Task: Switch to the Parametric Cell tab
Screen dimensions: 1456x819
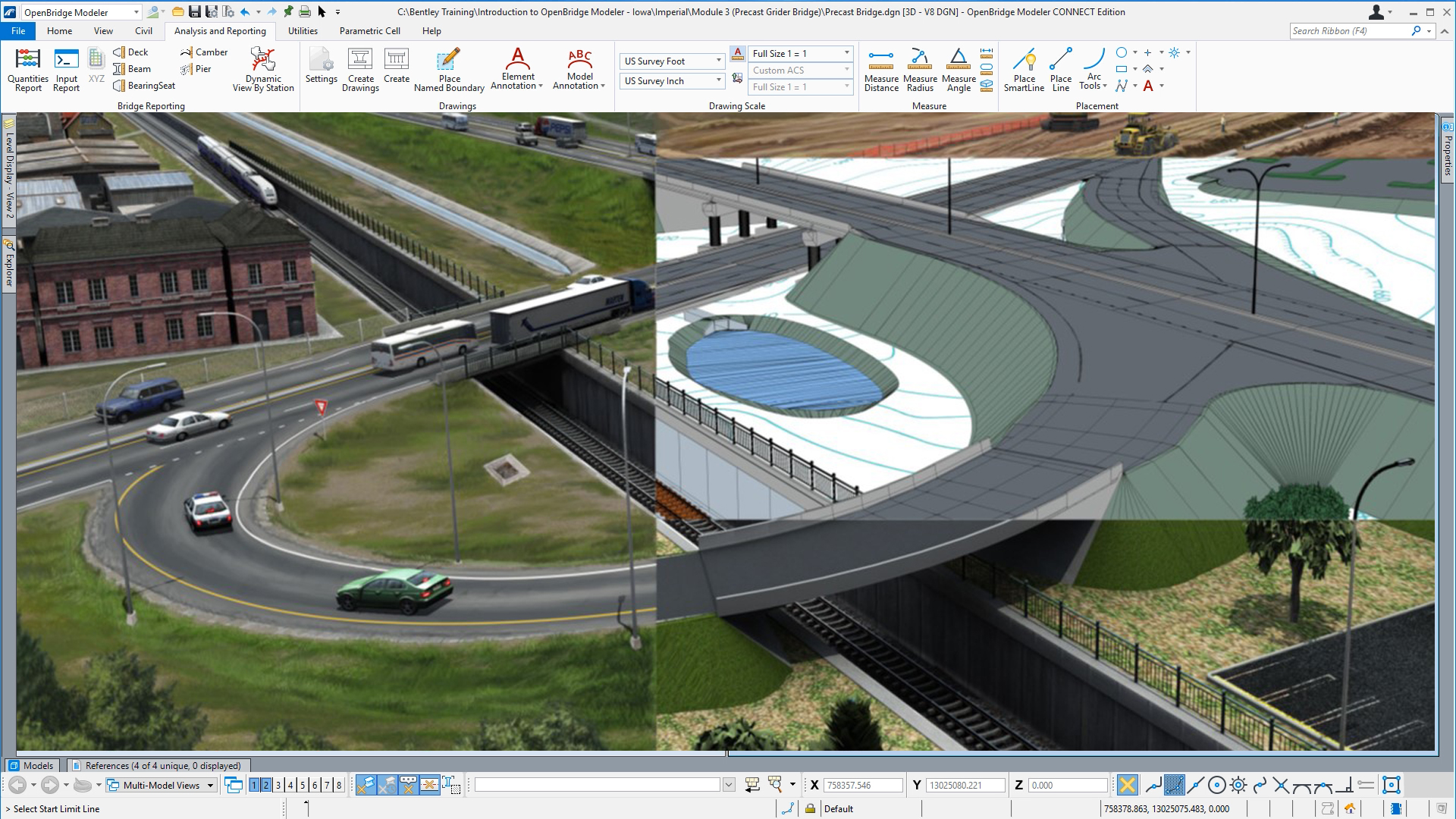Action: tap(369, 31)
